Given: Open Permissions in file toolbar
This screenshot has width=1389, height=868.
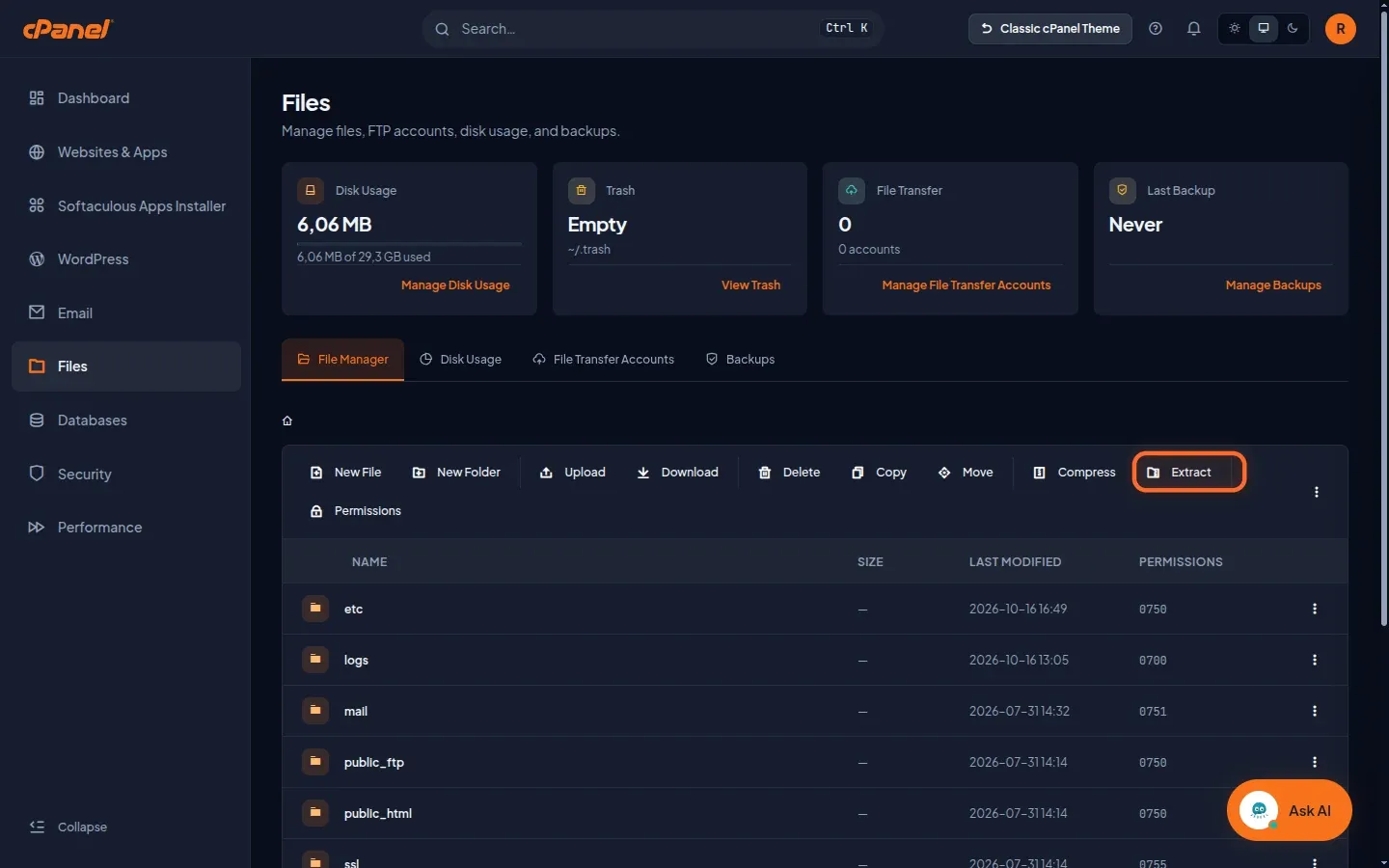Looking at the screenshot, I should 355,511.
